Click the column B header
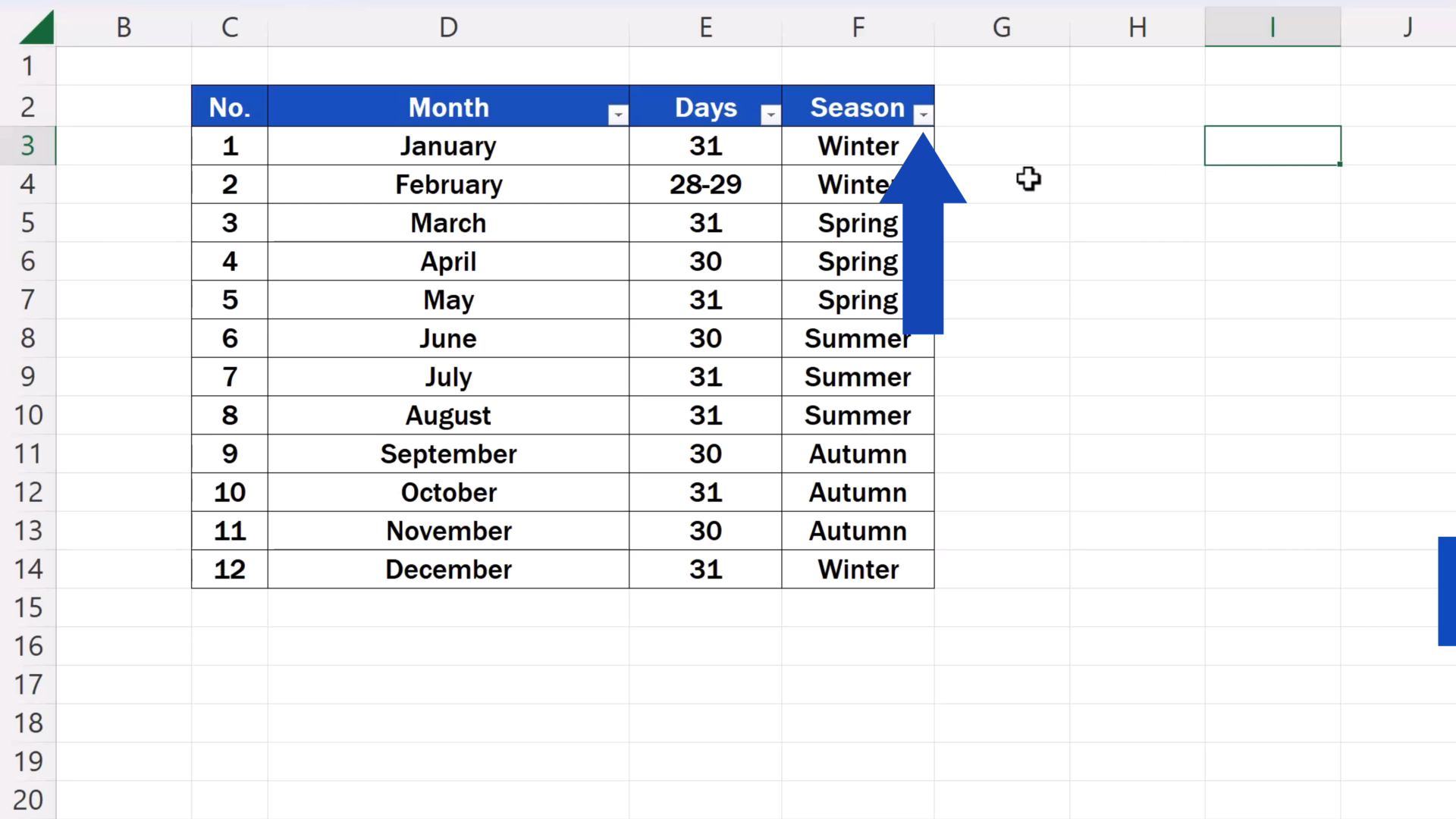Screen dimensions: 1456x819 122,27
